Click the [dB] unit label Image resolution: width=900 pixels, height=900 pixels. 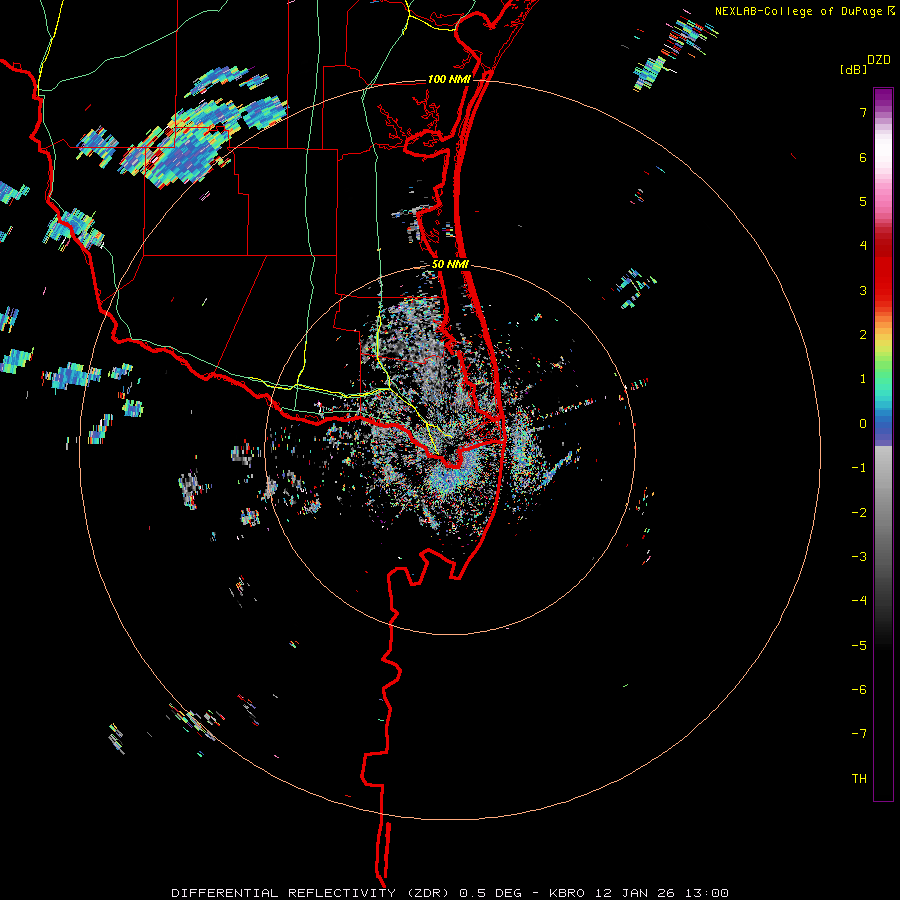coord(853,69)
